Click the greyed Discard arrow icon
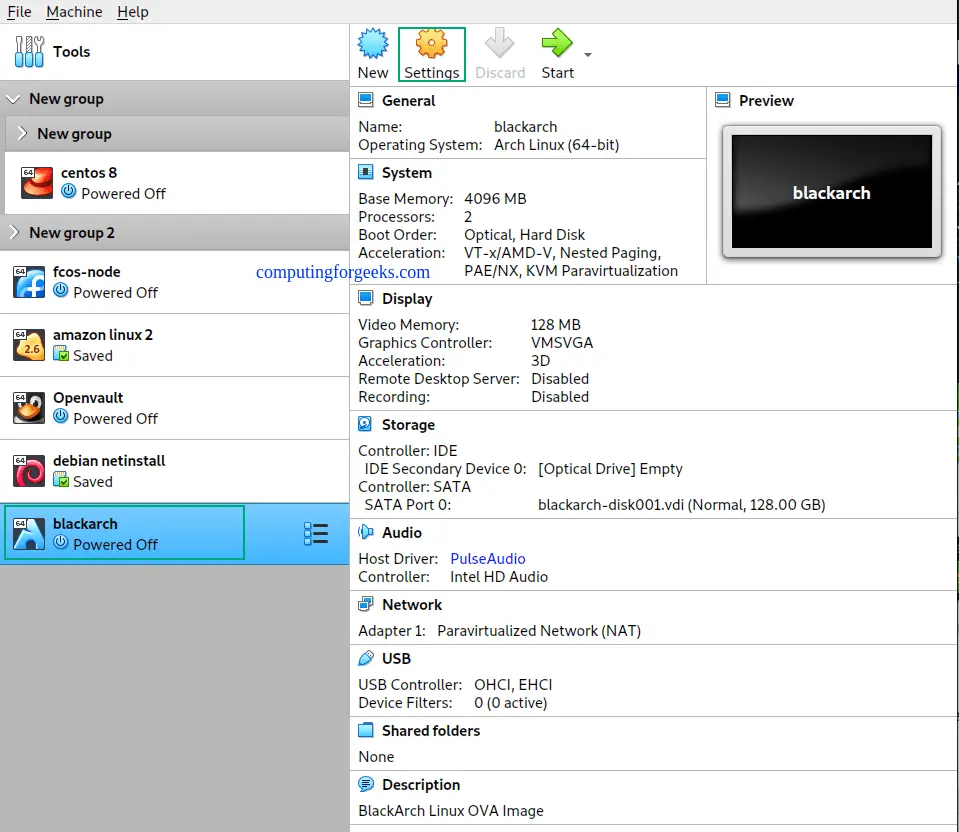 tap(500, 43)
